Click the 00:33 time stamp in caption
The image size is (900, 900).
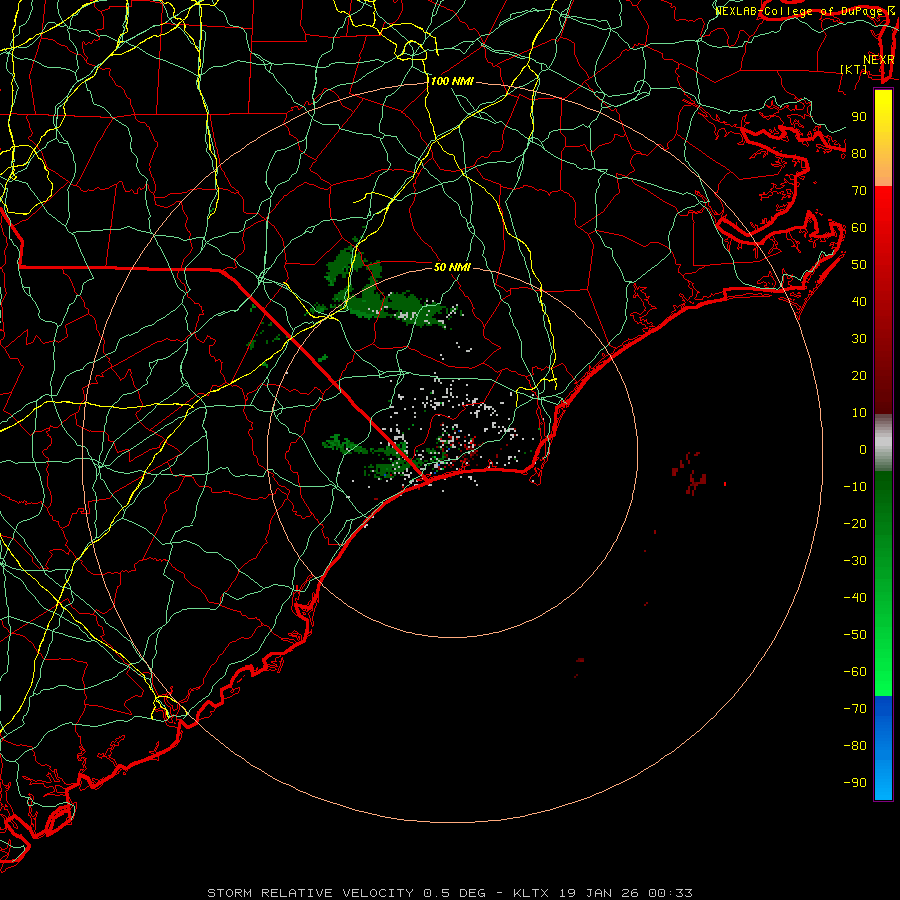click(x=670, y=893)
